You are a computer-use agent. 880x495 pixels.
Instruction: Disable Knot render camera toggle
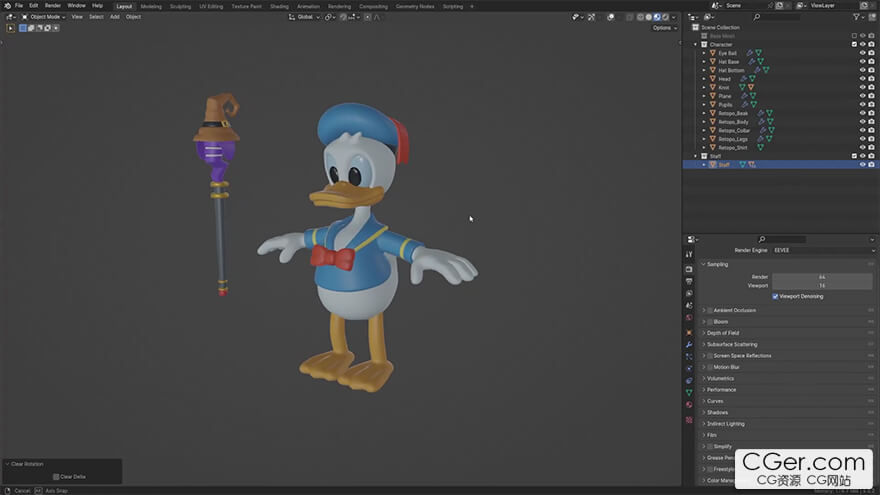tap(872, 88)
